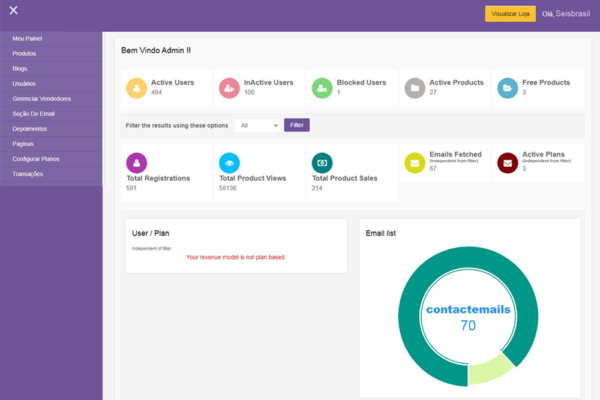
Task: Click the light green donut chart segment
Action: 489,369
